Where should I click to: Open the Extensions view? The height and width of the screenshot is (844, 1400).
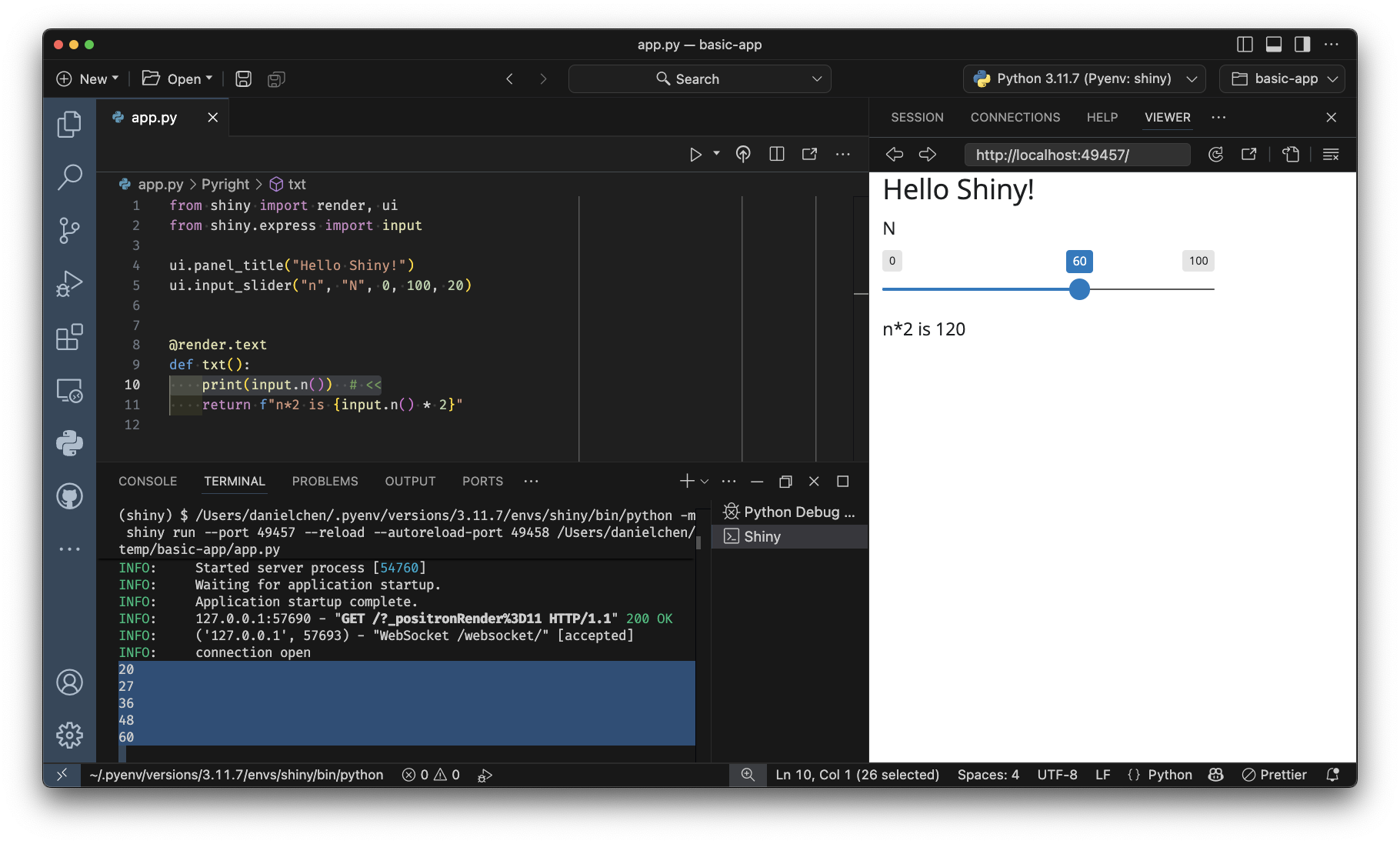[x=69, y=337]
